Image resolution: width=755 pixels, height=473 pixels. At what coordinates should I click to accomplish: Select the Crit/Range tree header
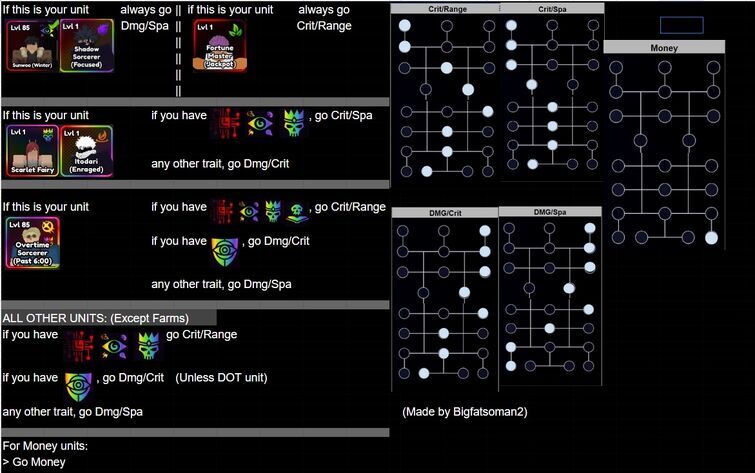[x=445, y=9]
